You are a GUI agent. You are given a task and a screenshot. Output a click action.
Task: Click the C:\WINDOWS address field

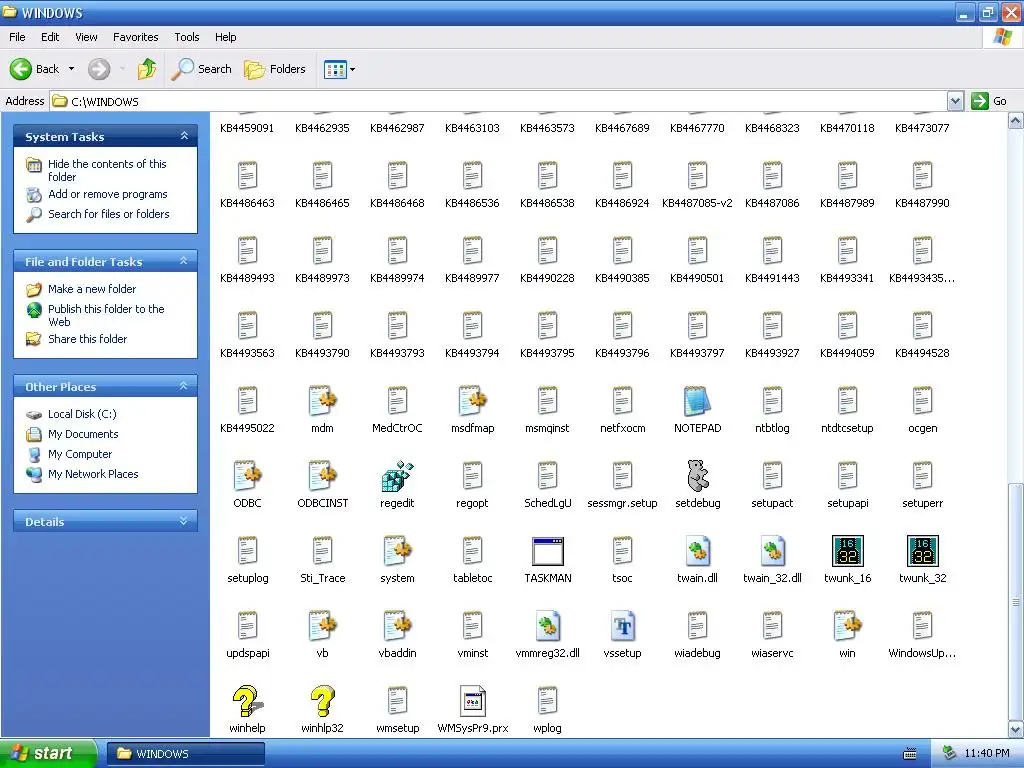point(499,101)
